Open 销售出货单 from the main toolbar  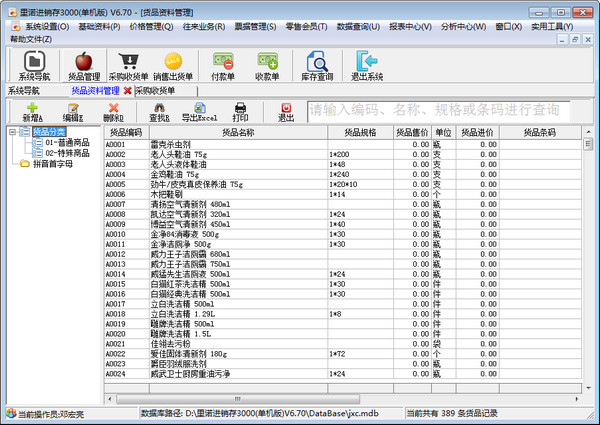(x=172, y=65)
